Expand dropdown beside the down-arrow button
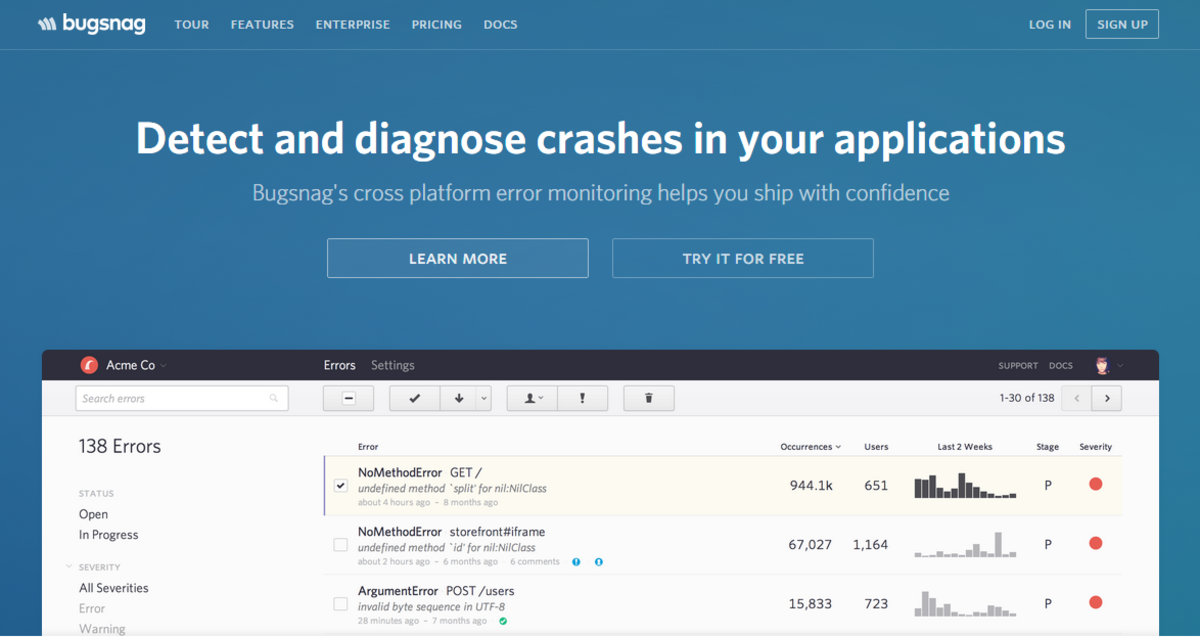Image resolution: width=1200 pixels, height=637 pixels. pyautogui.click(x=484, y=398)
